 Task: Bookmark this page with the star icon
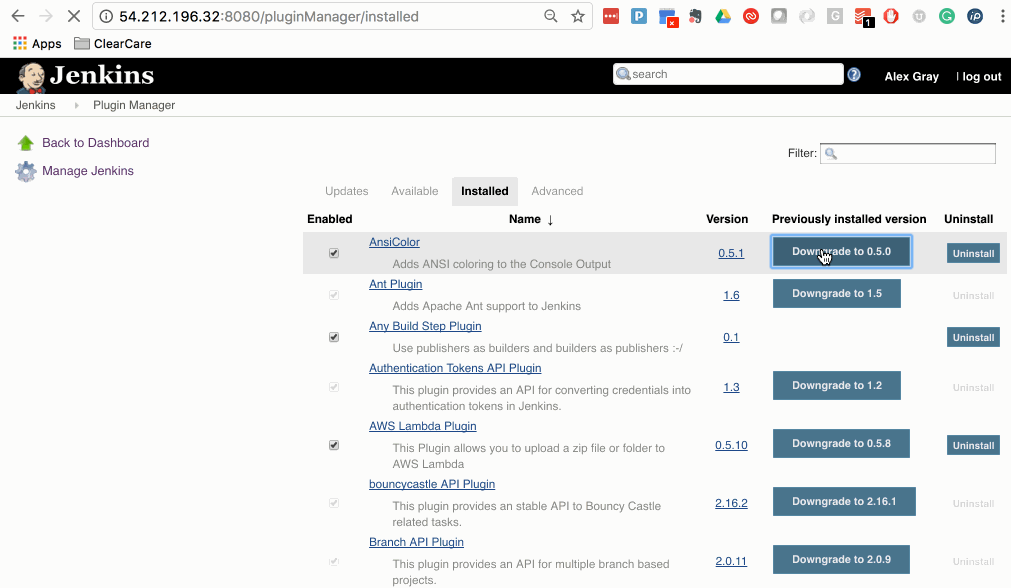click(x=578, y=16)
